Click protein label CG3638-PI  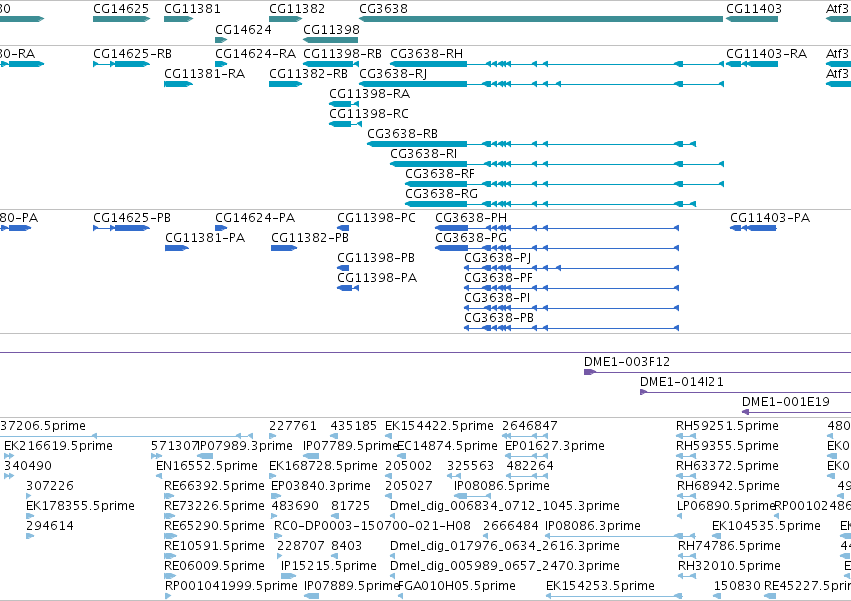tap(497, 298)
